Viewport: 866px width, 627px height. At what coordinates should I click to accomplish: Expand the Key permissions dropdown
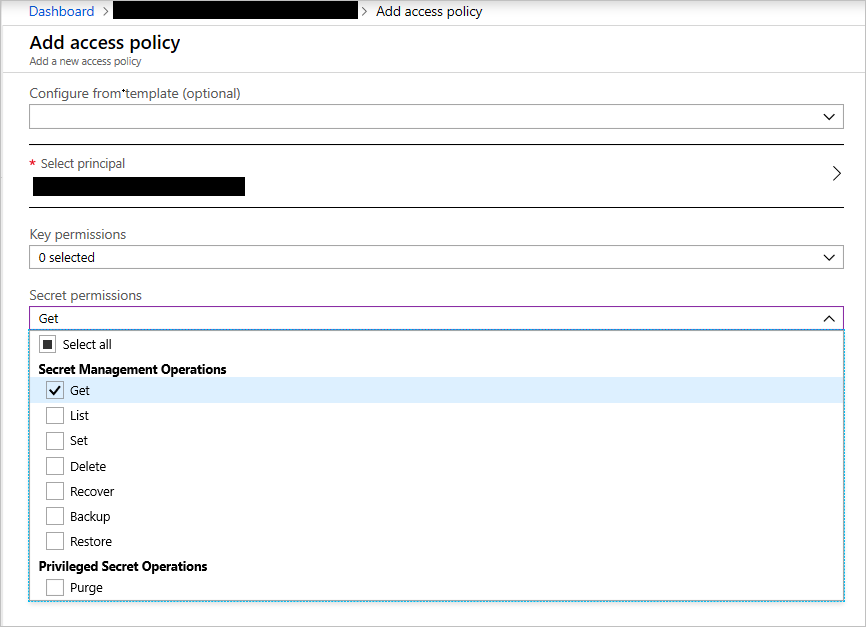(x=436, y=257)
